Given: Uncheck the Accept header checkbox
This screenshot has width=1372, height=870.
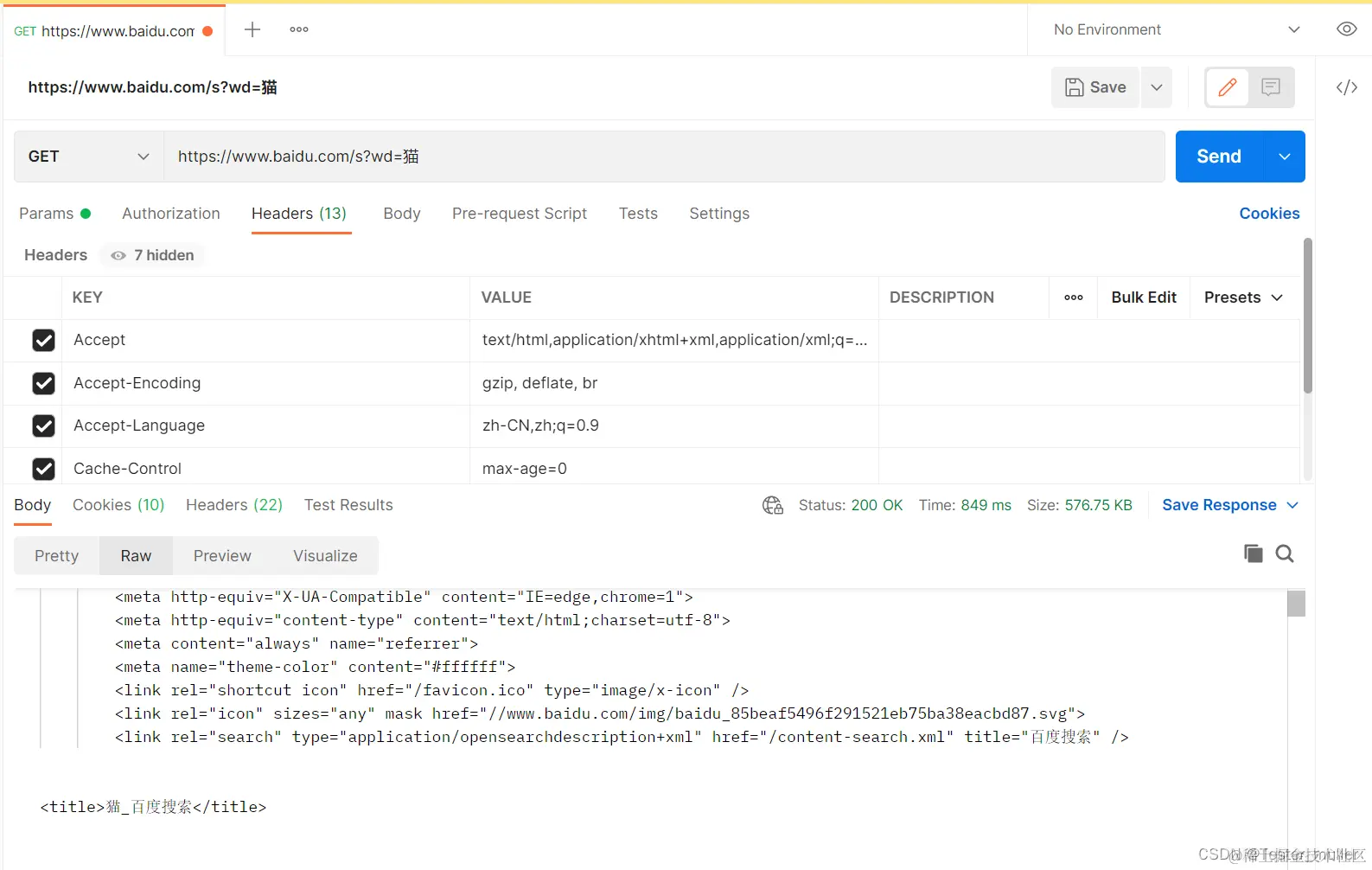Looking at the screenshot, I should [x=43, y=340].
